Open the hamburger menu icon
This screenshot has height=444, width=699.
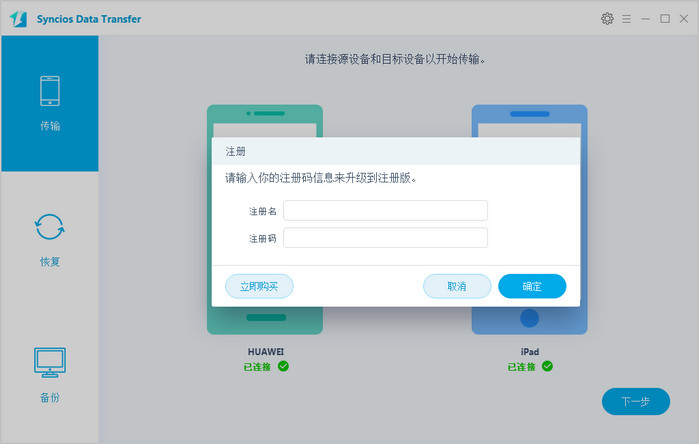[626, 19]
